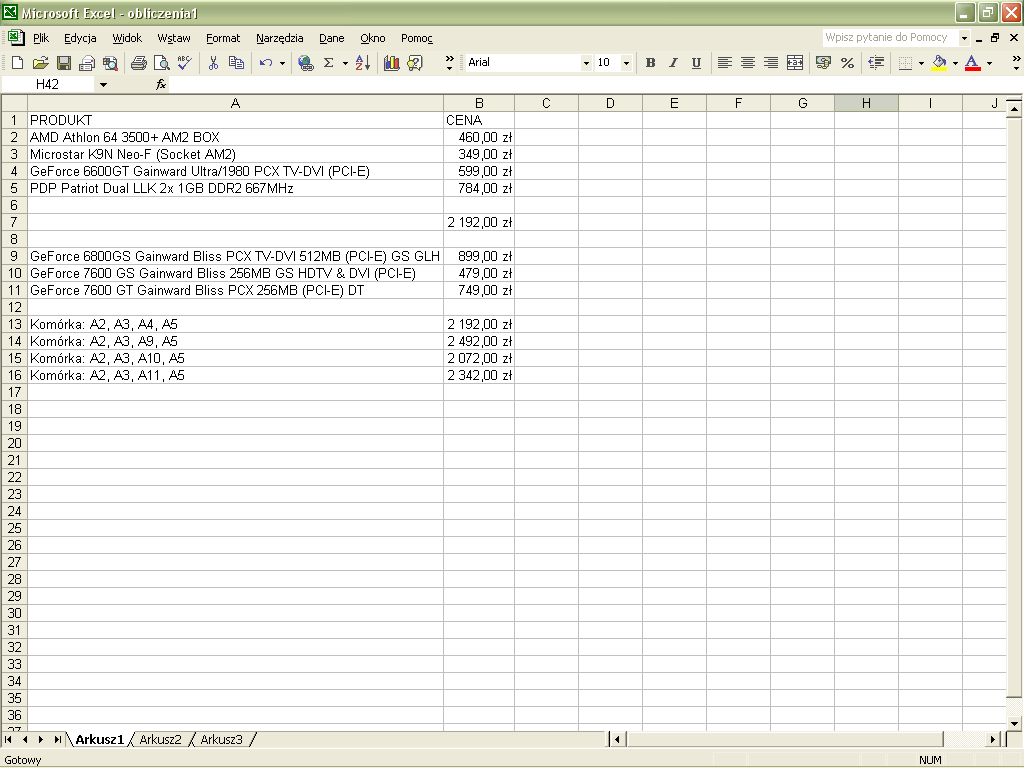Apply percent style formatting
Viewport: 1024px width, 768px height.
point(847,63)
